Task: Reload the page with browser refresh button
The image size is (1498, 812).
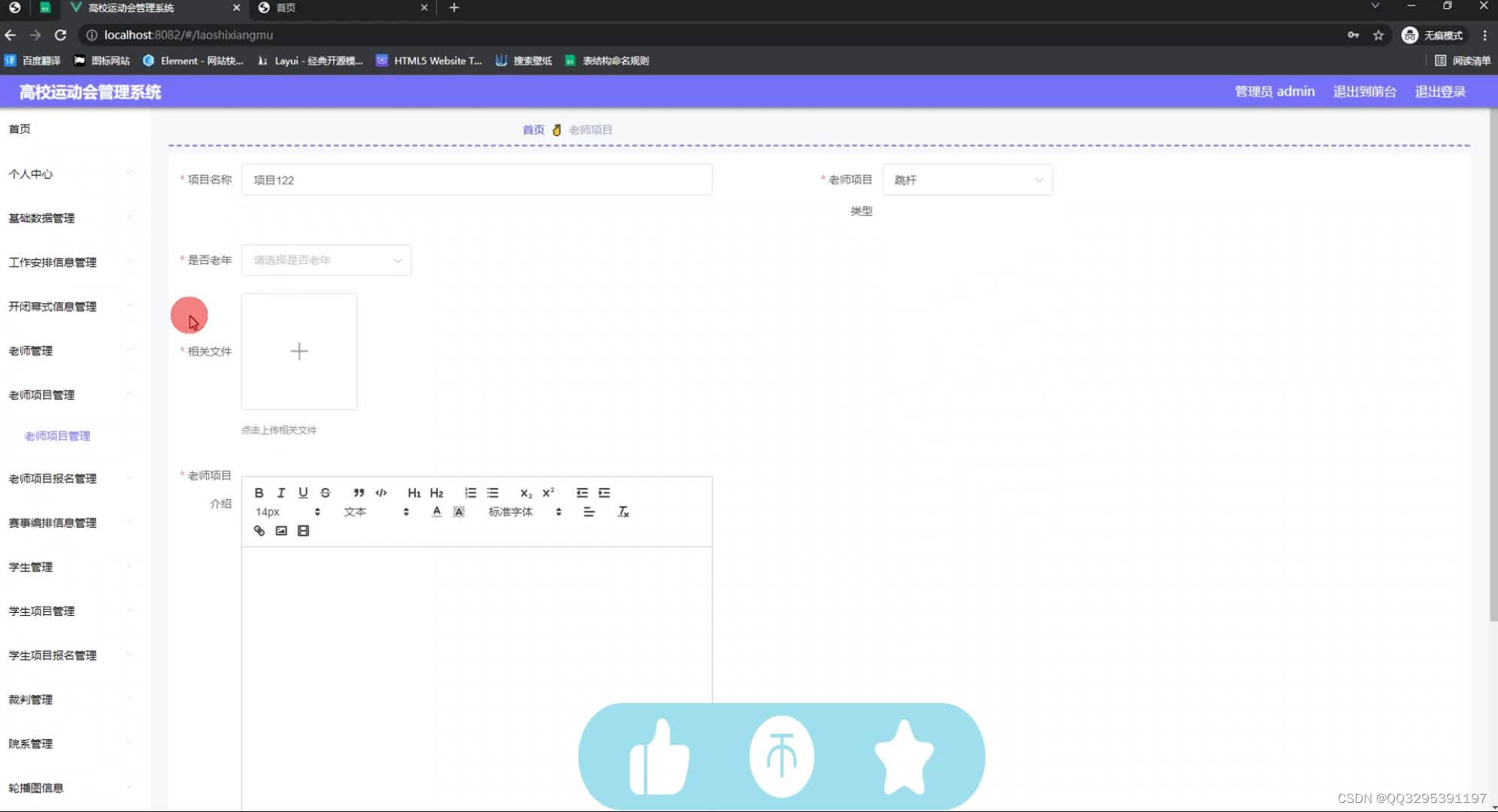Action: click(x=61, y=35)
